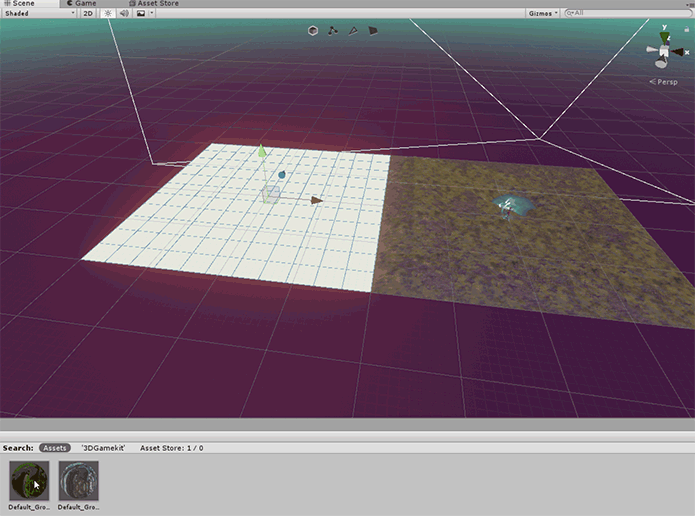Viewport: 695px width, 516px height.
Task: Toggle 2D view mode button
Action: (88, 14)
